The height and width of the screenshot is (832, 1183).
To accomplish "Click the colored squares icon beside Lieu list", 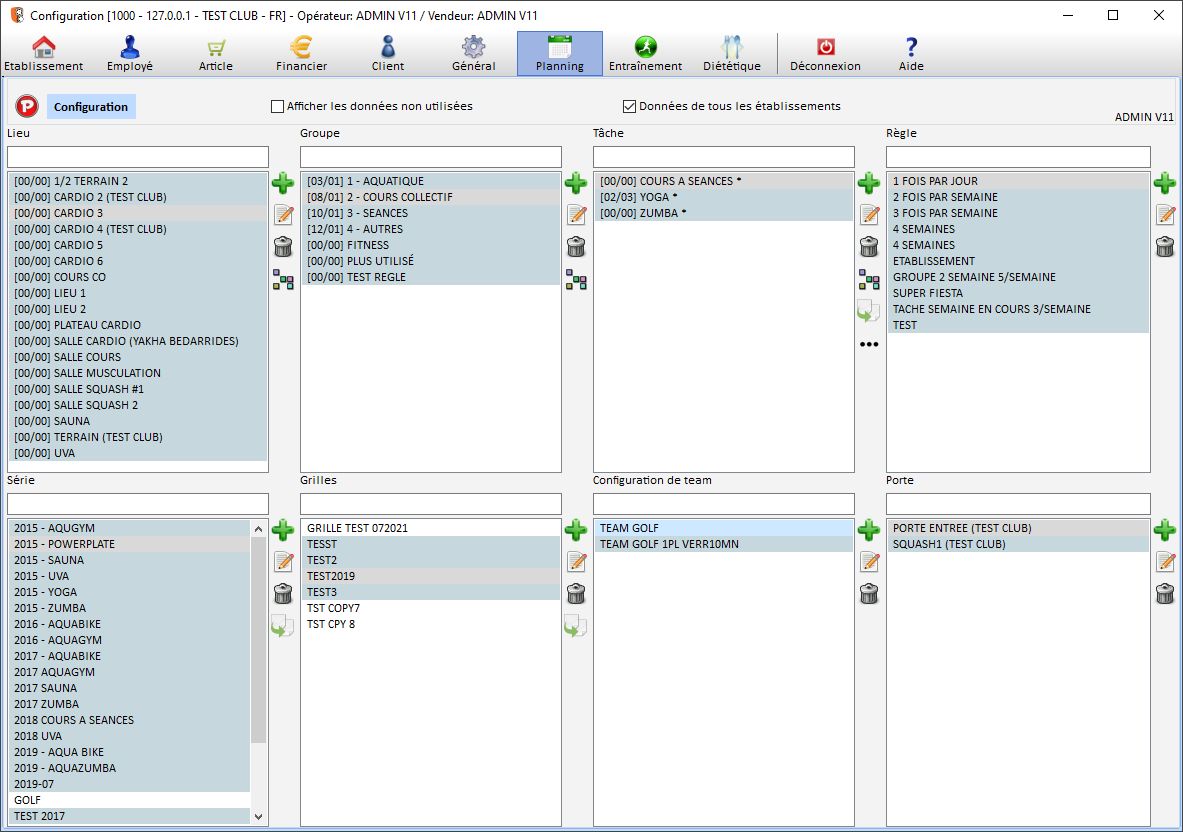I will coord(283,279).
